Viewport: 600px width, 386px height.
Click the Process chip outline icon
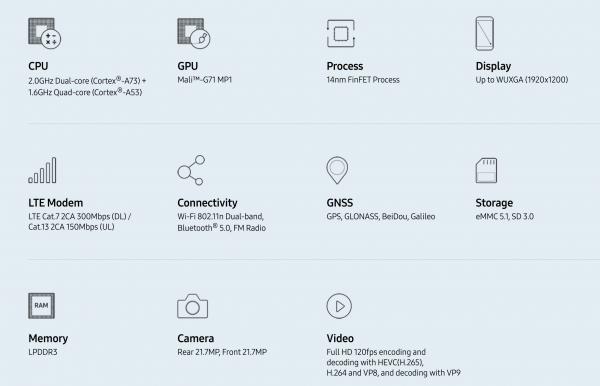click(341, 34)
